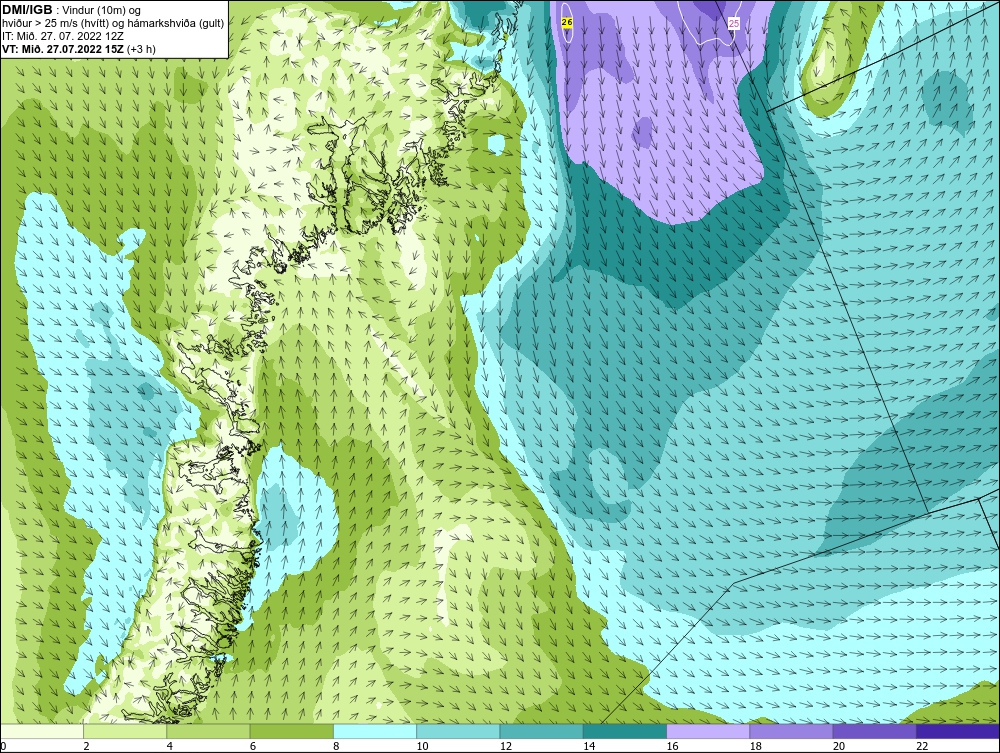Image resolution: width=1000 pixels, height=753 pixels.
Task: Select the dark teal 14–16 legend swatch
Action: tap(624, 731)
